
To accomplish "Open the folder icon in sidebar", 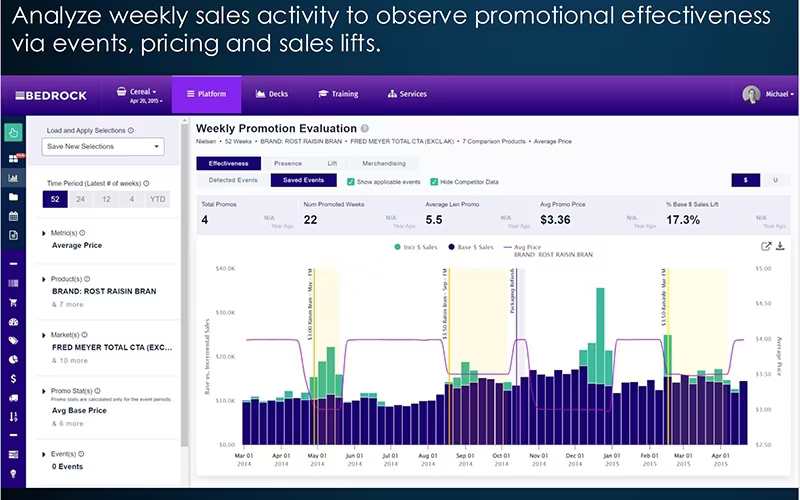I will 13,197.
